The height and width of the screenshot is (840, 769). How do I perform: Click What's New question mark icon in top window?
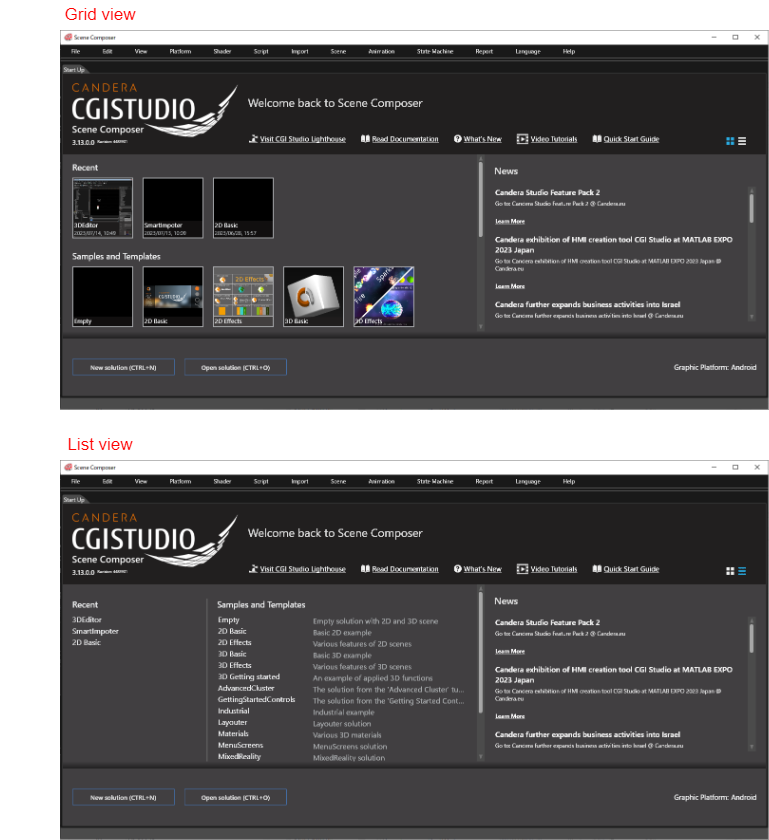point(458,139)
